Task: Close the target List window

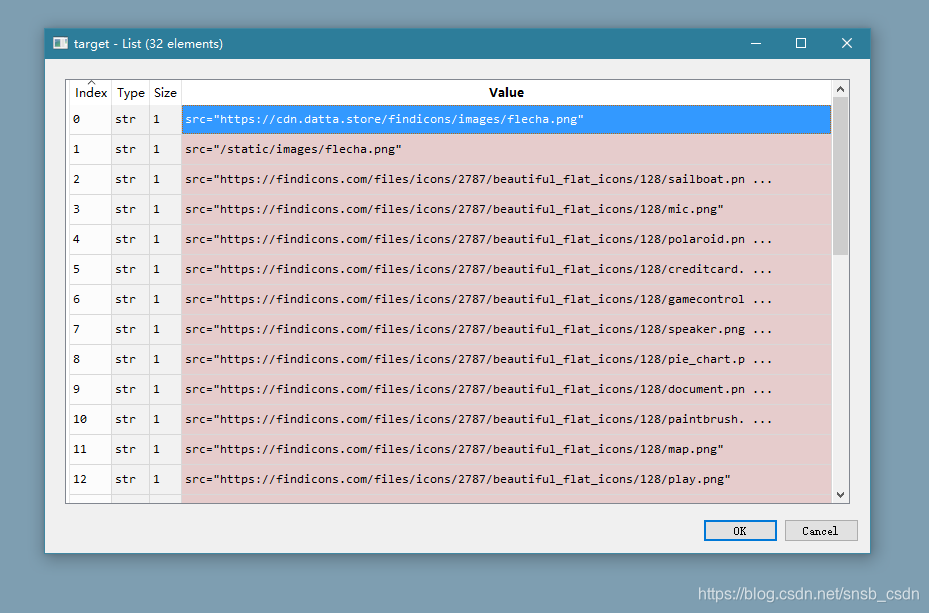Action: click(847, 43)
